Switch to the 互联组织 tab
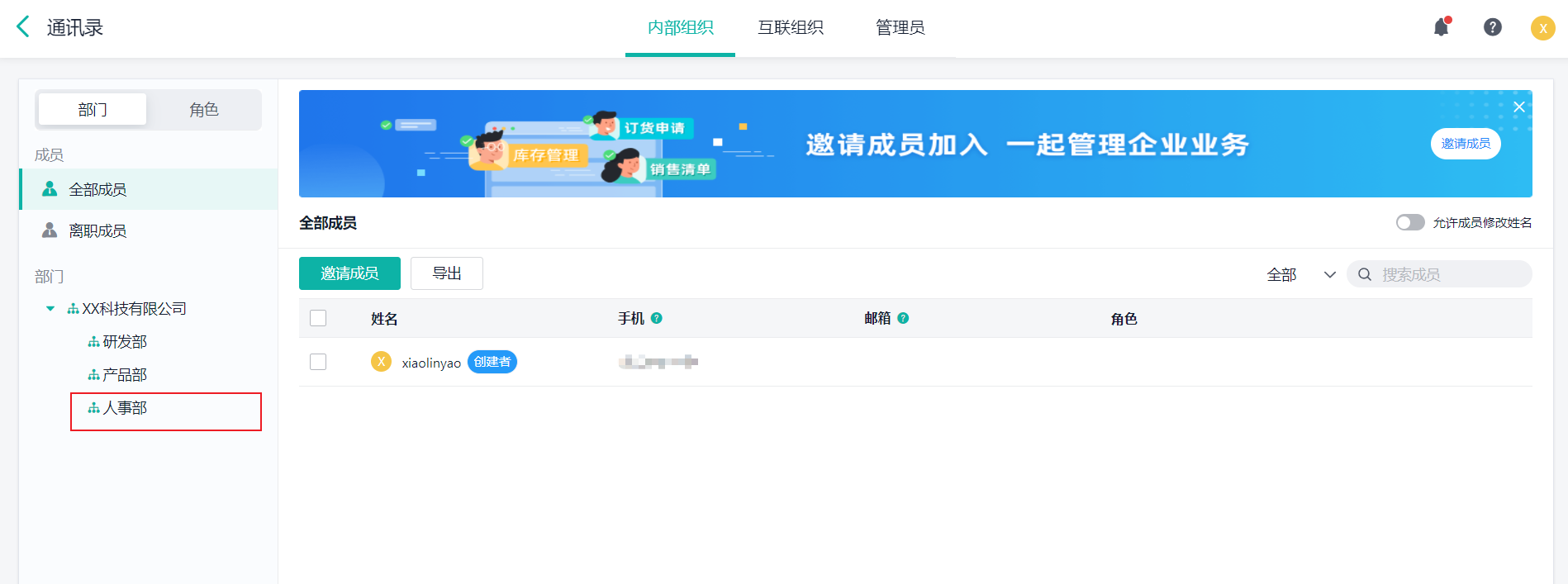Image resolution: width=1568 pixels, height=584 pixels. (791, 27)
